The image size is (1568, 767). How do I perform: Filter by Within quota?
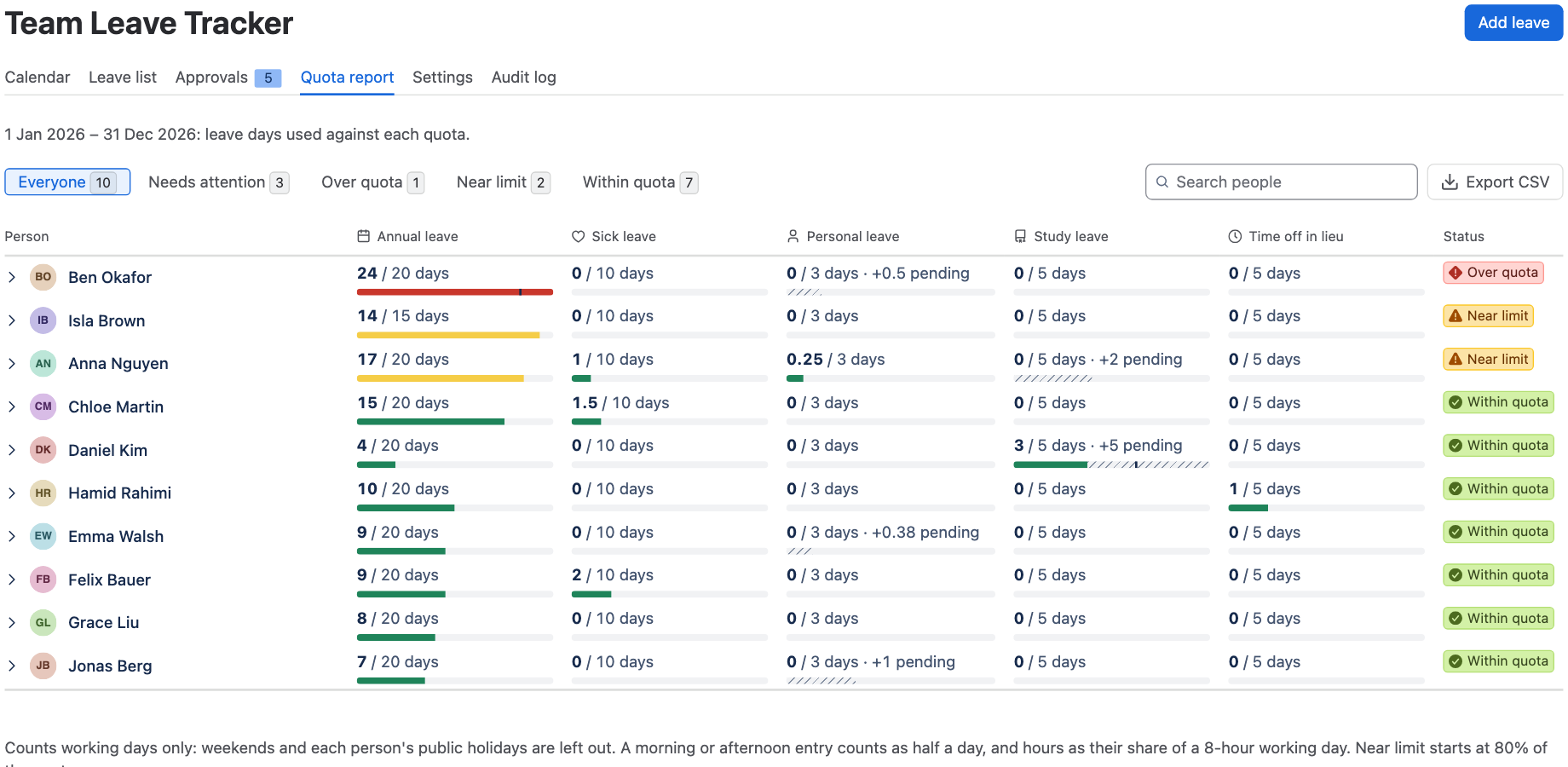[x=640, y=182]
